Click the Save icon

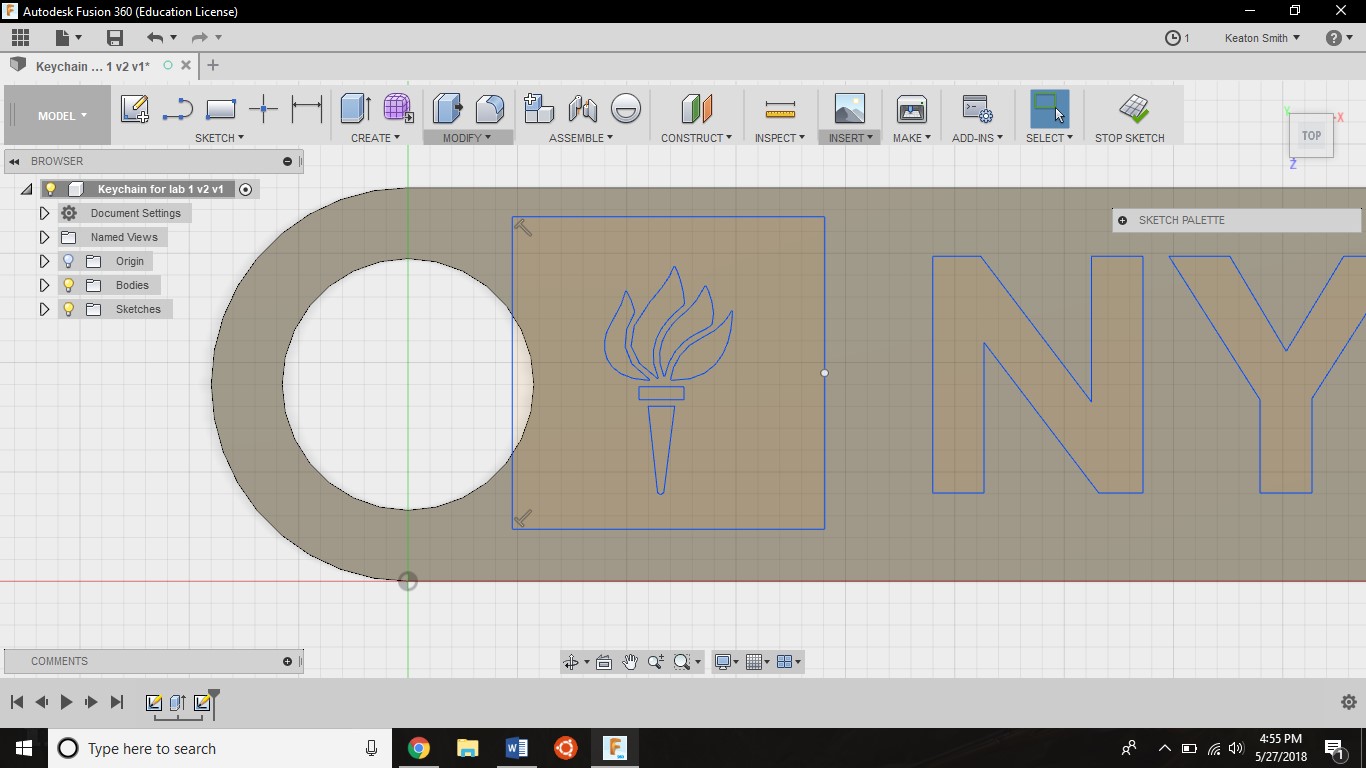[x=115, y=38]
